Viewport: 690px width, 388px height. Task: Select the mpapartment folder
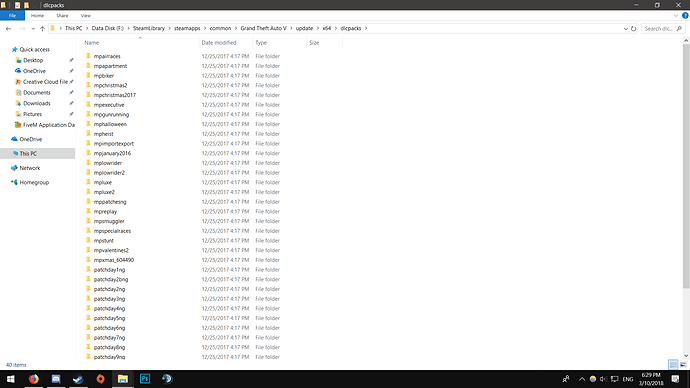coord(110,66)
